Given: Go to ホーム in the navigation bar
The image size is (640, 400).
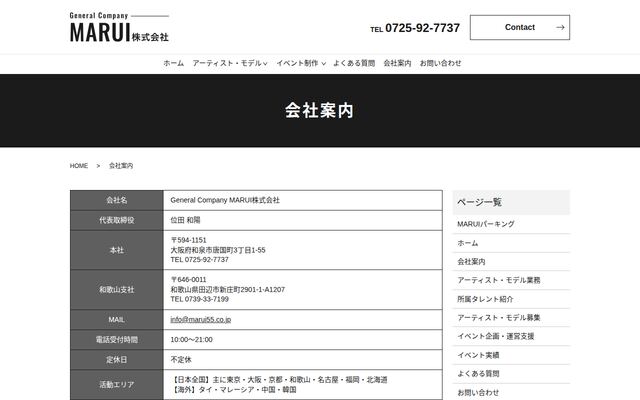Looking at the screenshot, I should click(x=173, y=63).
